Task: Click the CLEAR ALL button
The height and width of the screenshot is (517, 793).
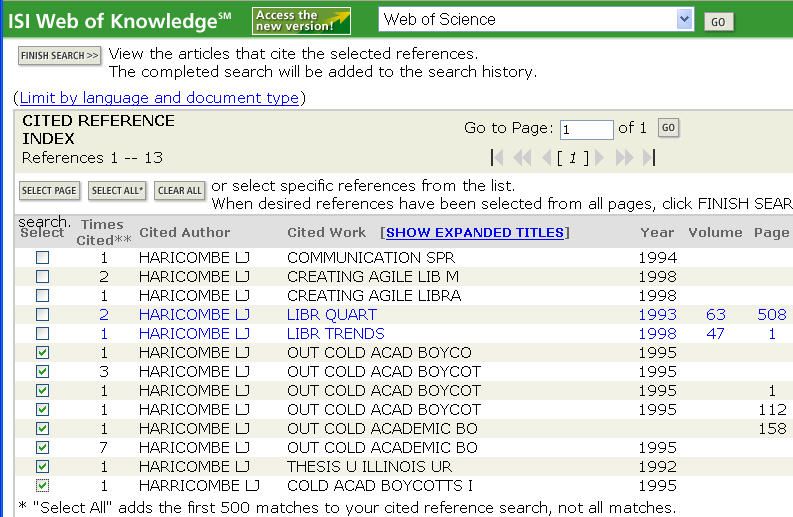Action: click(x=180, y=191)
